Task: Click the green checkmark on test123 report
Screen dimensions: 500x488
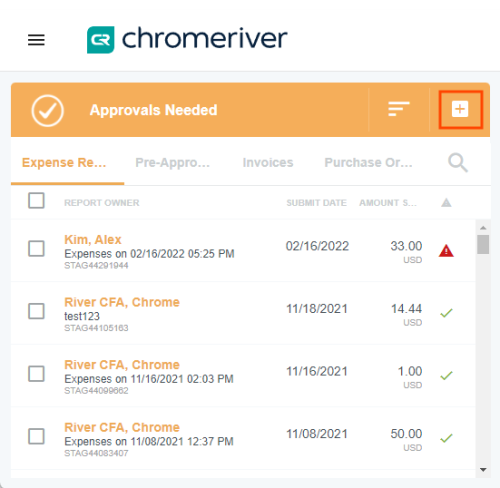Action: 446,313
